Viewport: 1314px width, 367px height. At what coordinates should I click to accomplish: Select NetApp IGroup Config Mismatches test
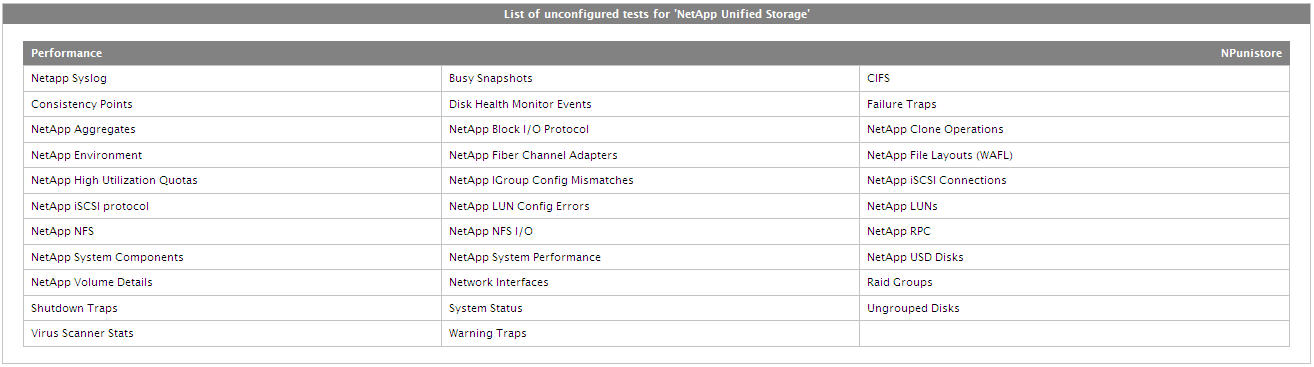pyautogui.click(x=541, y=180)
